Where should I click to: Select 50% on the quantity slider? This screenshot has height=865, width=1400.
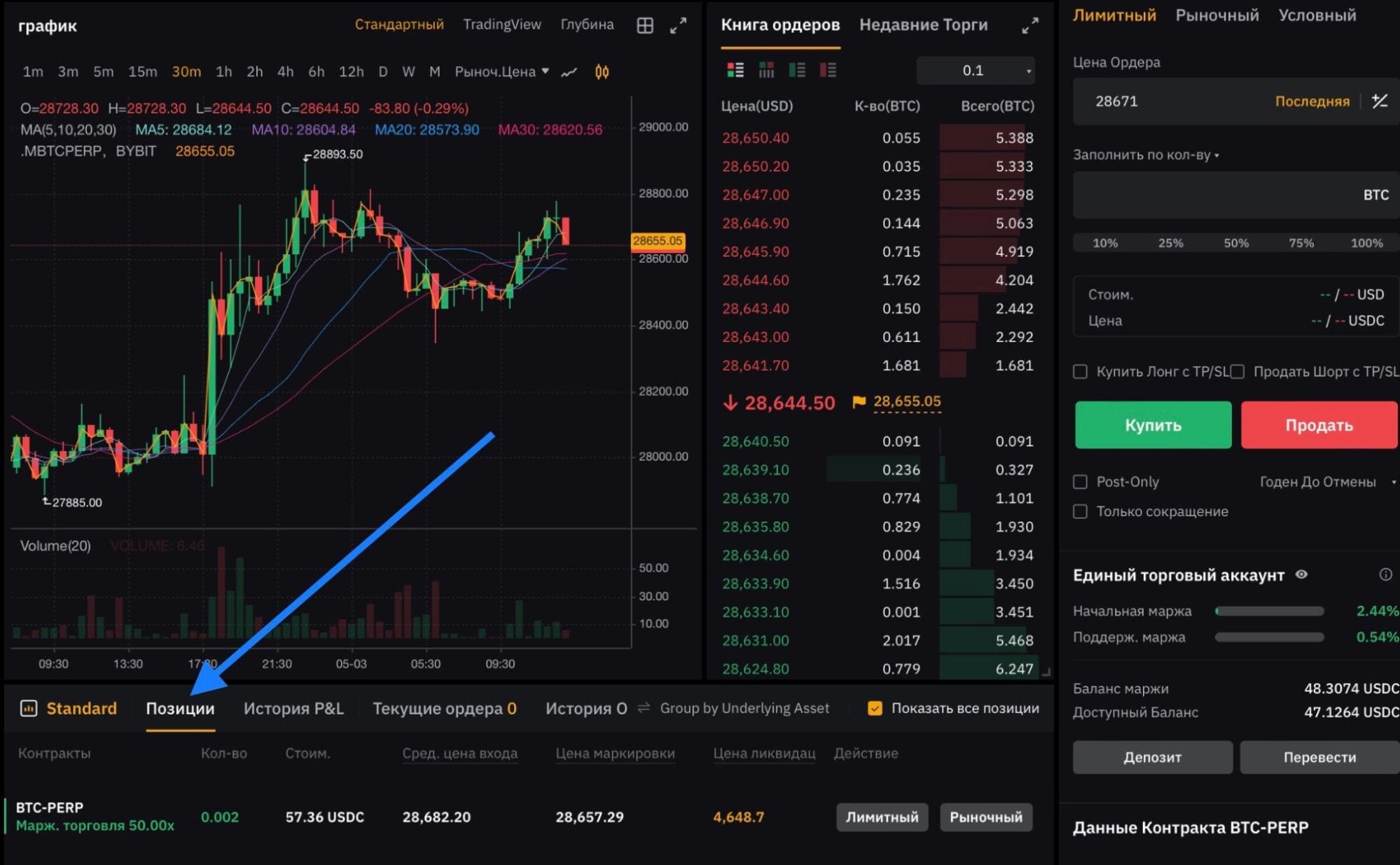coord(1236,243)
